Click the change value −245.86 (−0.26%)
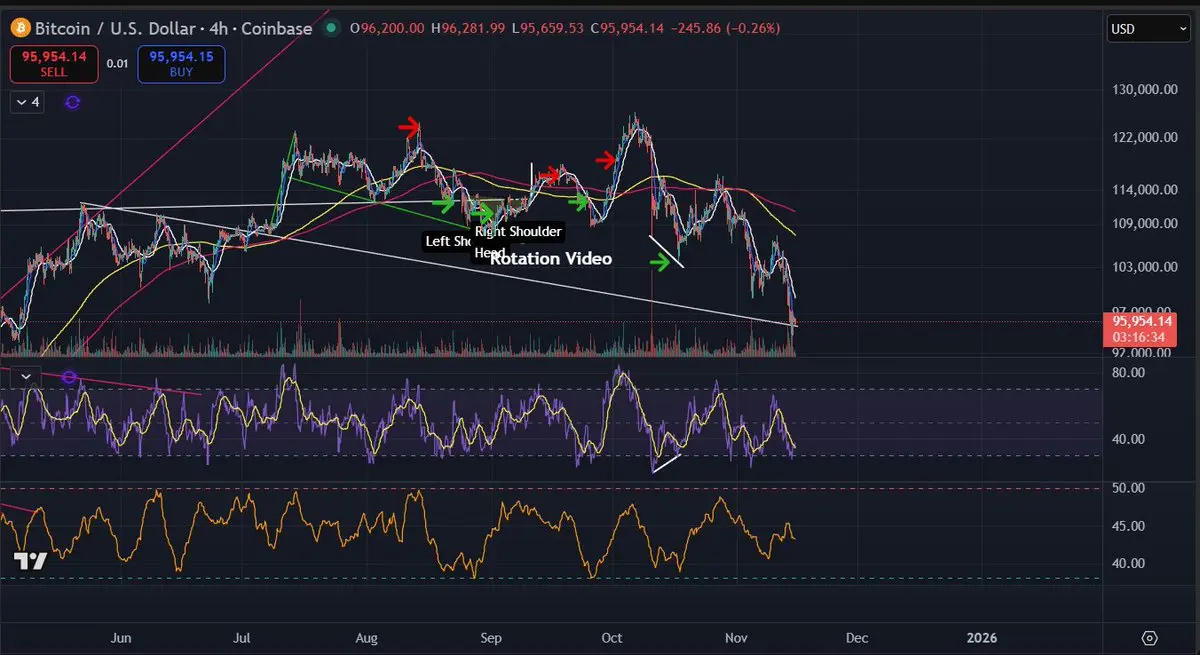This screenshot has width=1200, height=655. (x=725, y=28)
